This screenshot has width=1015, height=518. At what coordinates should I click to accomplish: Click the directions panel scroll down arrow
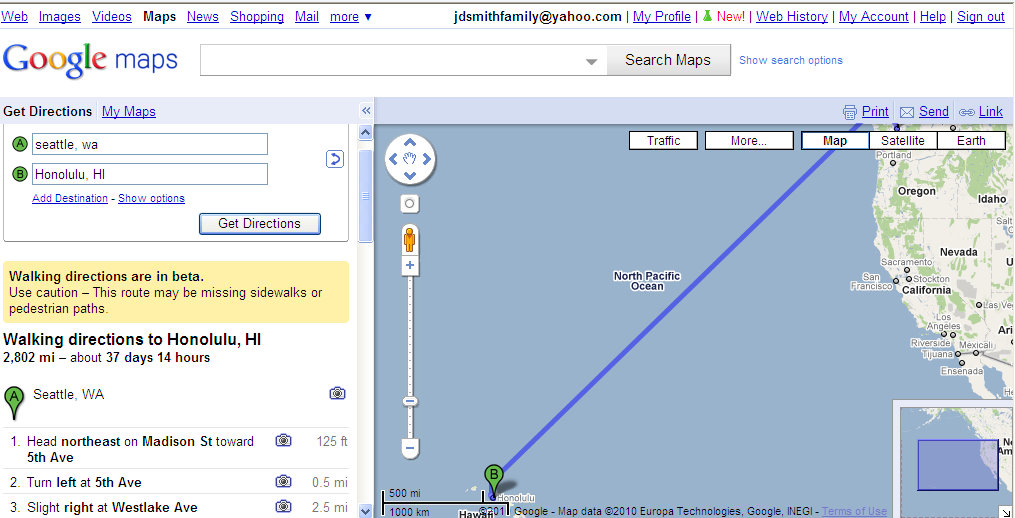(x=366, y=510)
